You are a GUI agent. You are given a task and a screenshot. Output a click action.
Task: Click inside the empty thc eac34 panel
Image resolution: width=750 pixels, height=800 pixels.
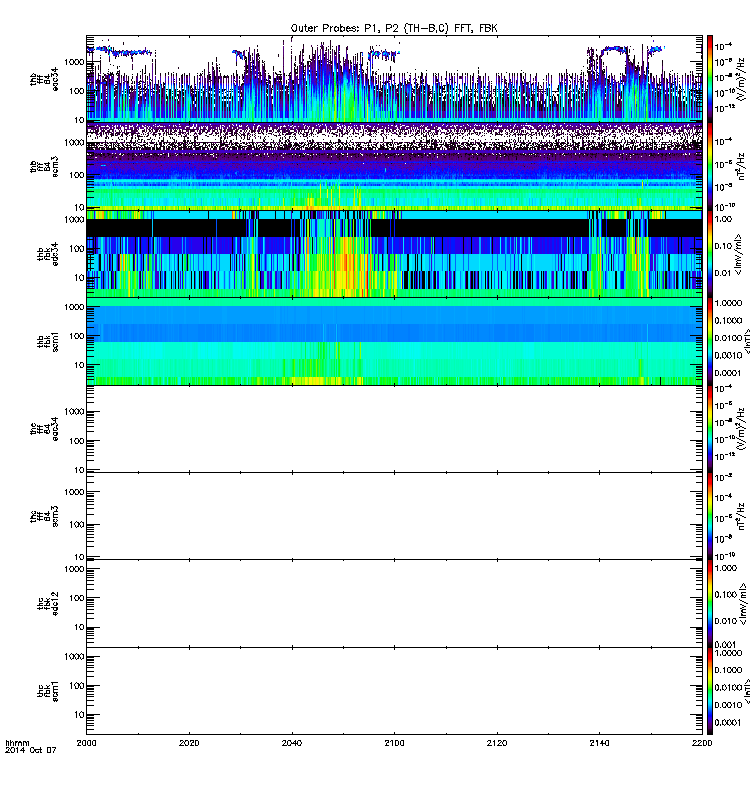tap(394, 429)
